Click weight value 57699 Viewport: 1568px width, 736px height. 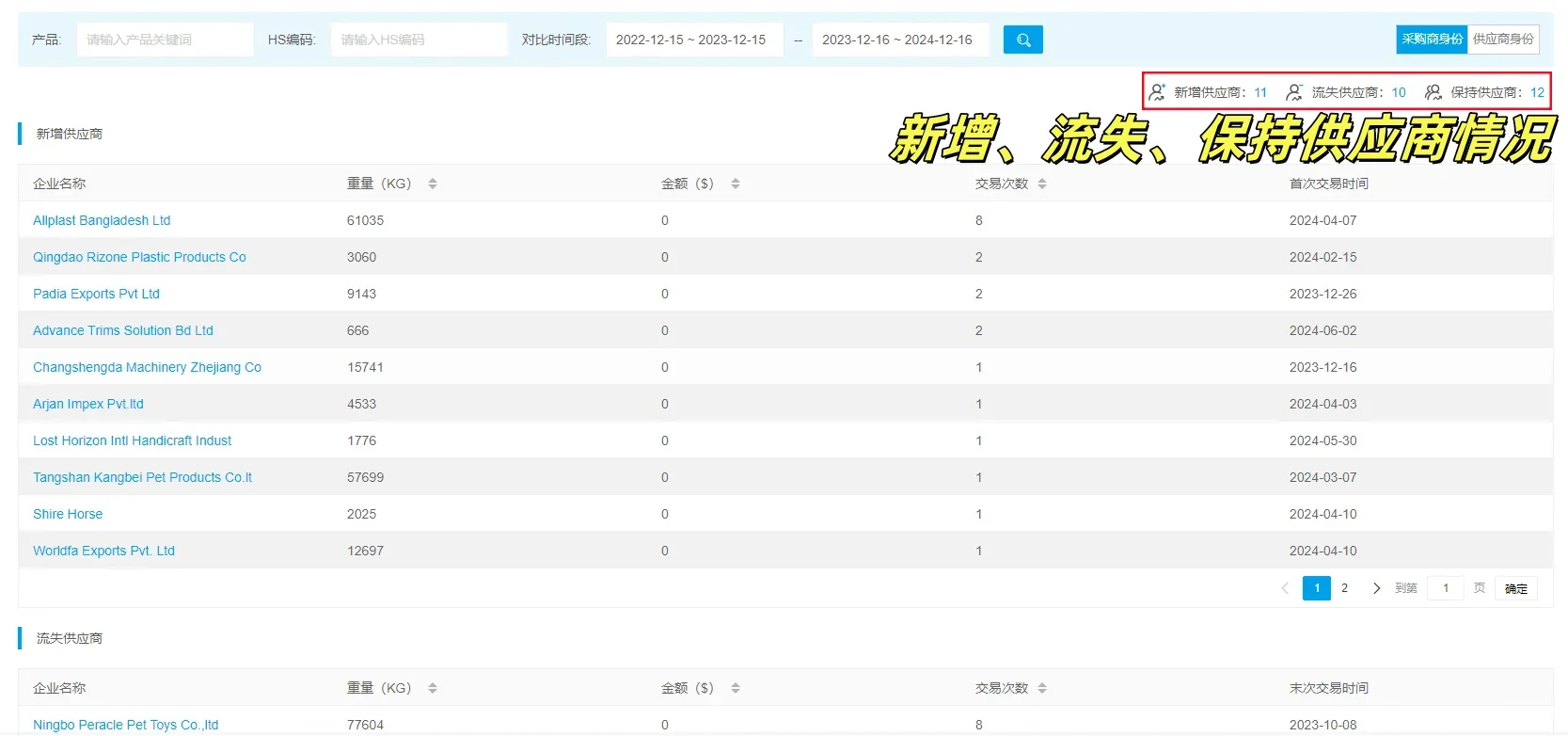[365, 477]
